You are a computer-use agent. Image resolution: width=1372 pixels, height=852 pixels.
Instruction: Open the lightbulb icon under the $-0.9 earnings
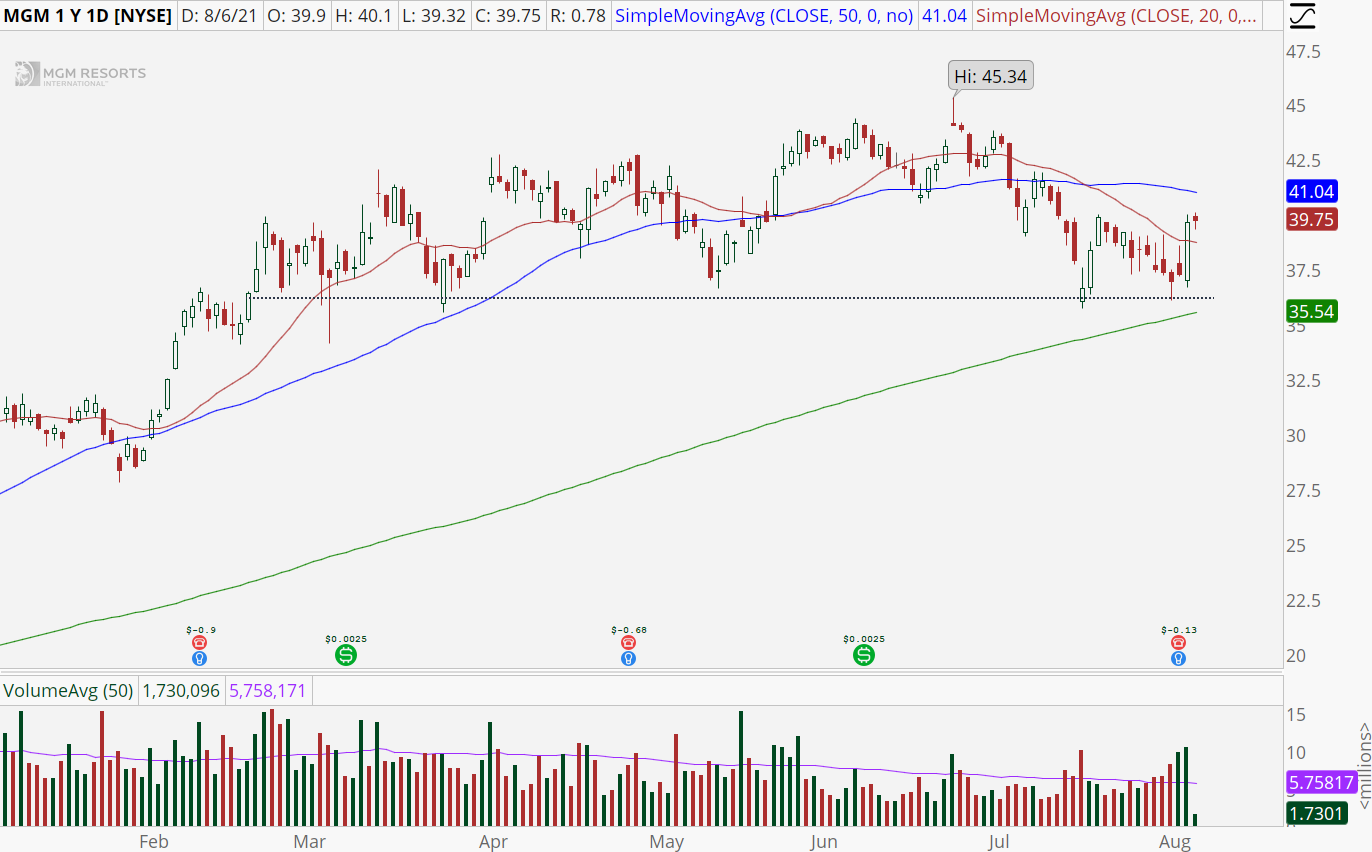tap(199, 658)
